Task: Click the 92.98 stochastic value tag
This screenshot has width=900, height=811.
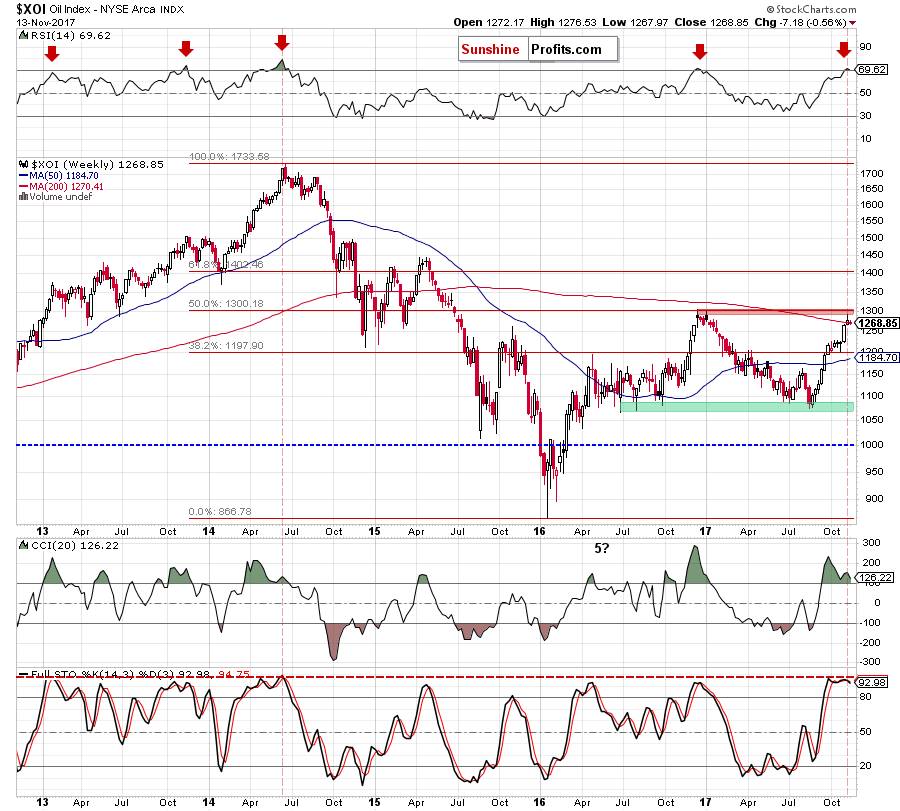Action: tap(872, 682)
